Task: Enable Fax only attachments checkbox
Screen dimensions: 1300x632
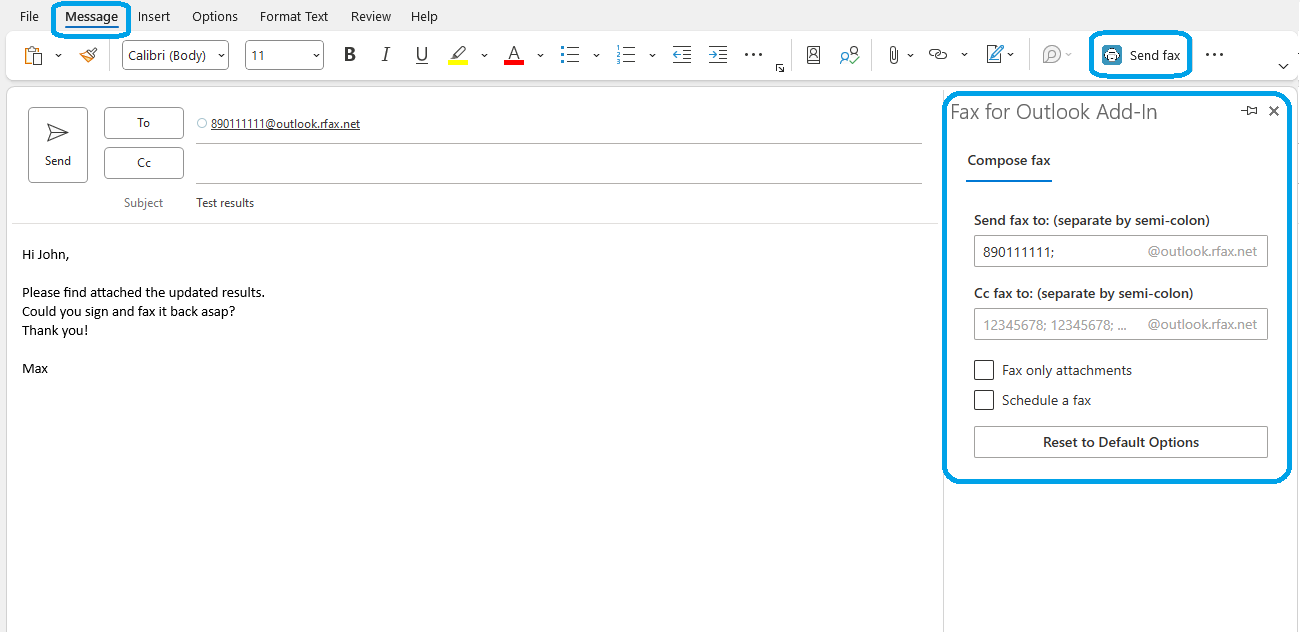Action: point(984,370)
